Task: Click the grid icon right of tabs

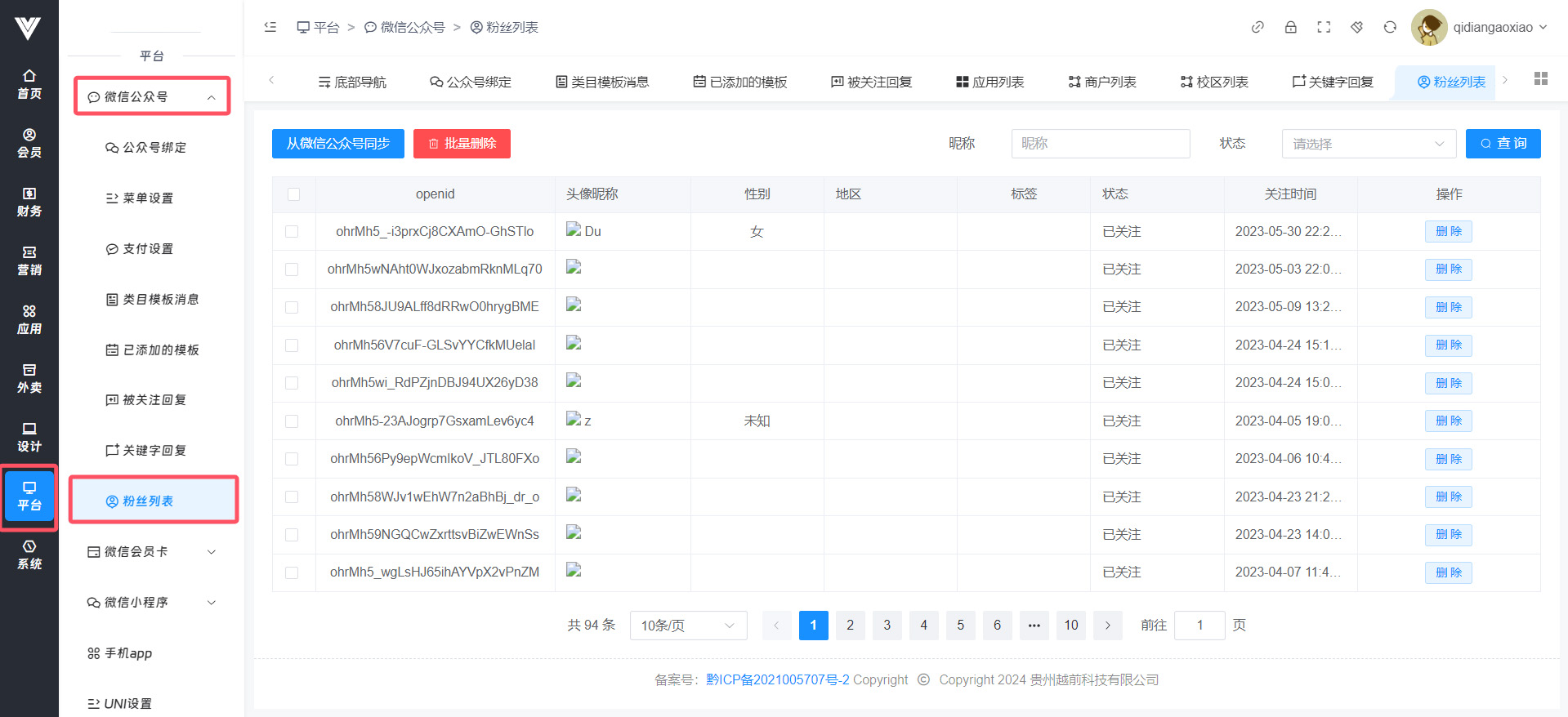Action: 1540,78
